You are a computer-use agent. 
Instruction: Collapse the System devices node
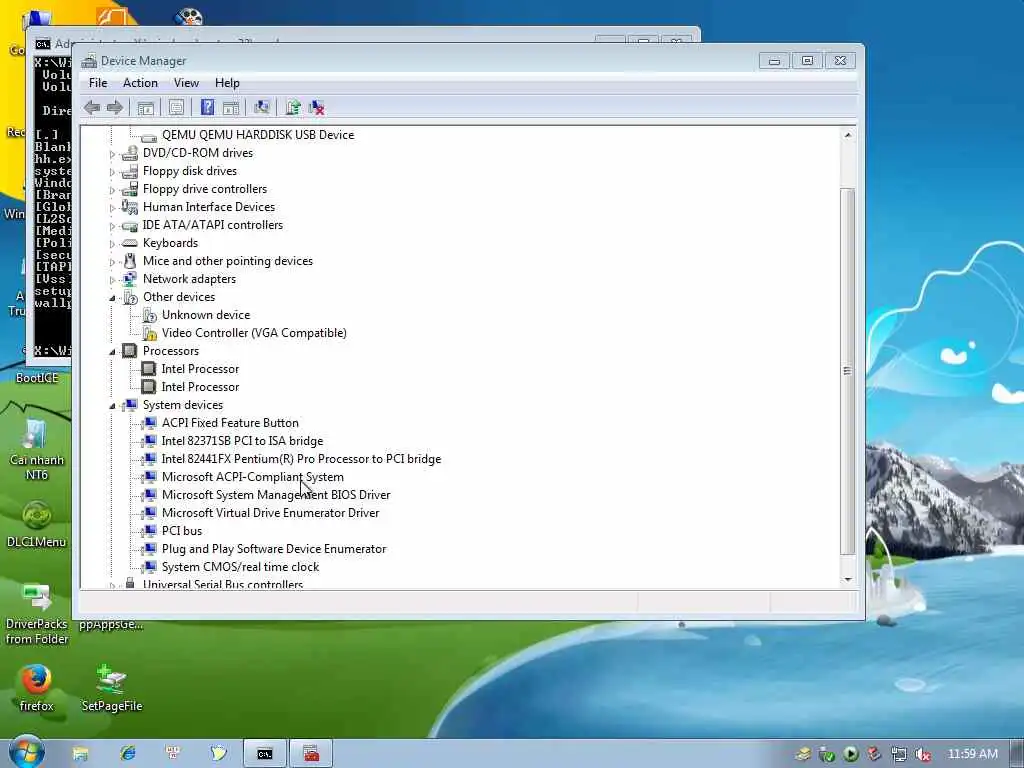(112, 406)
